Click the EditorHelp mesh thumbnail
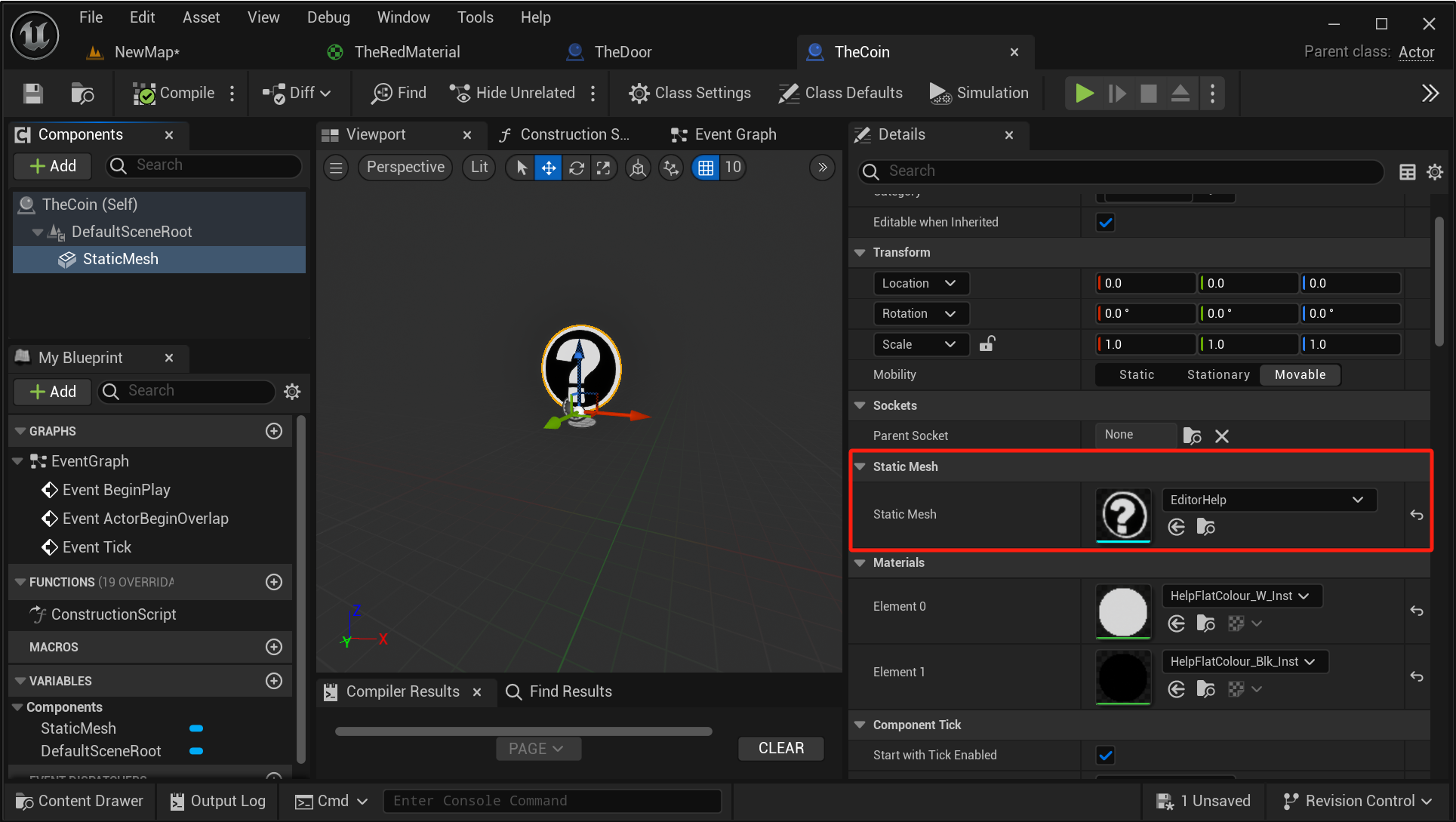The width and height of the screenshot is (1456, 822). point(1123,515)
